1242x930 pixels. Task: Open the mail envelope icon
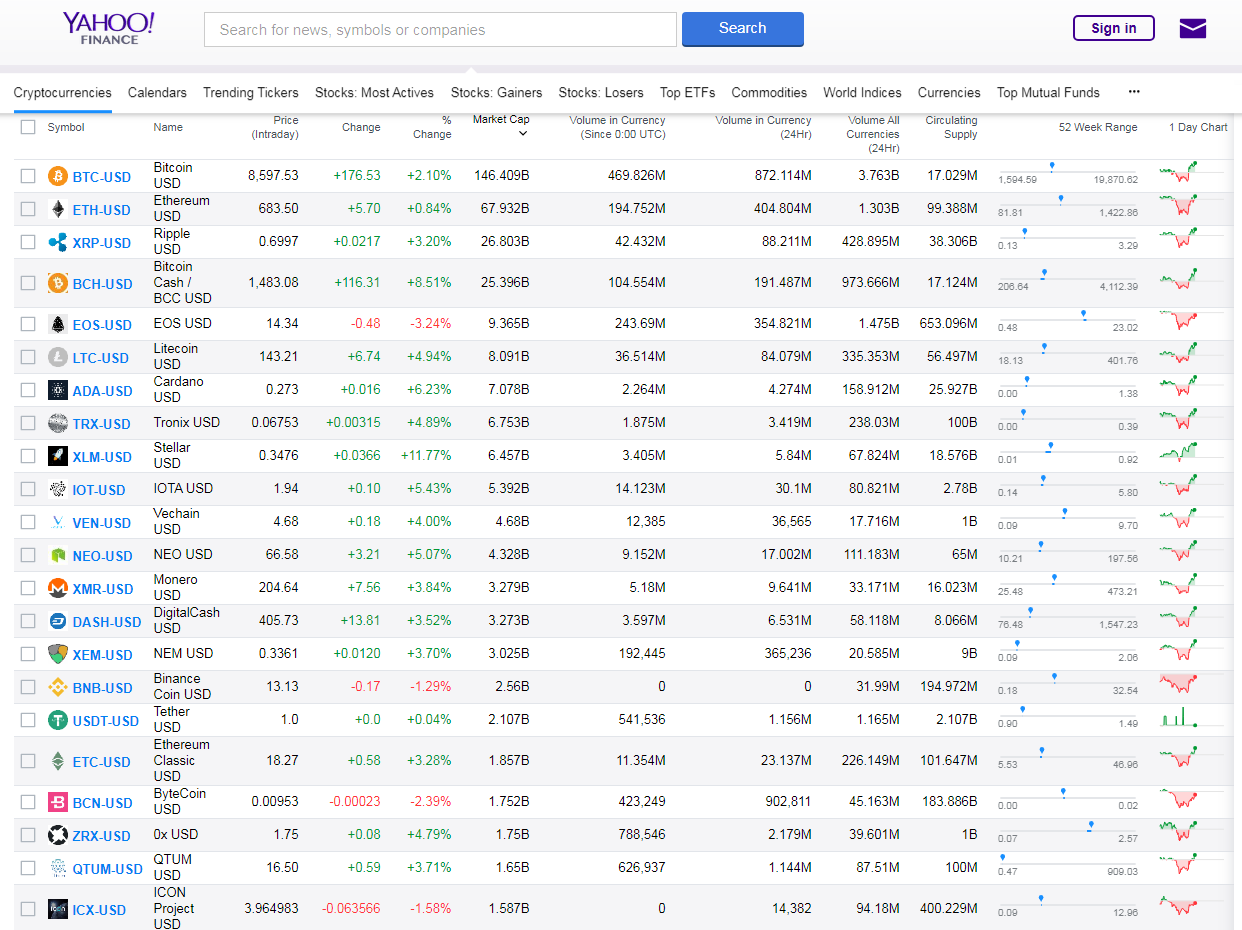1193,28
